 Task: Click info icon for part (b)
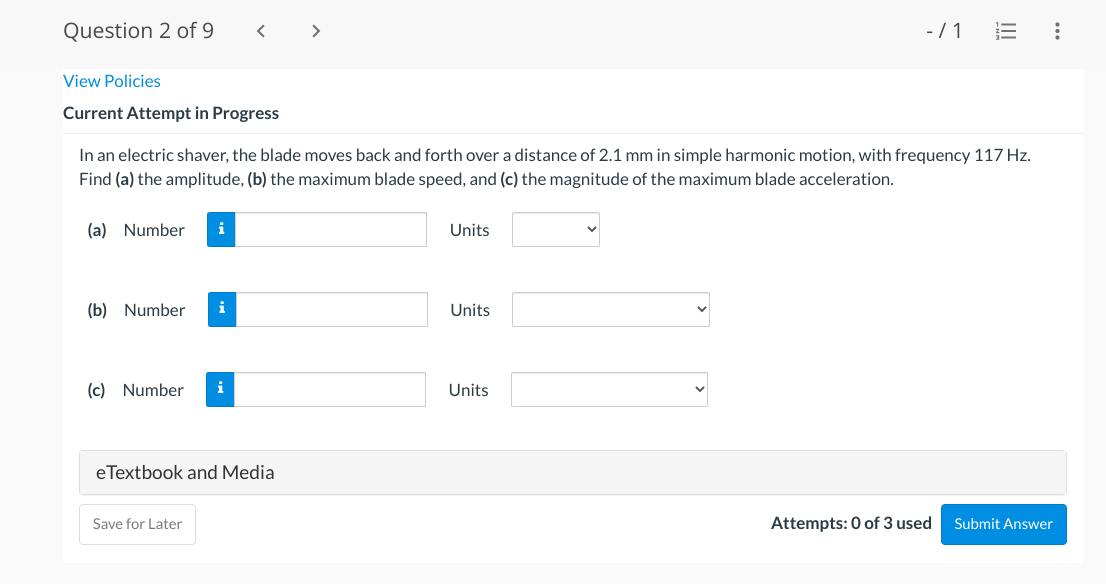click(x=222, y=310)
